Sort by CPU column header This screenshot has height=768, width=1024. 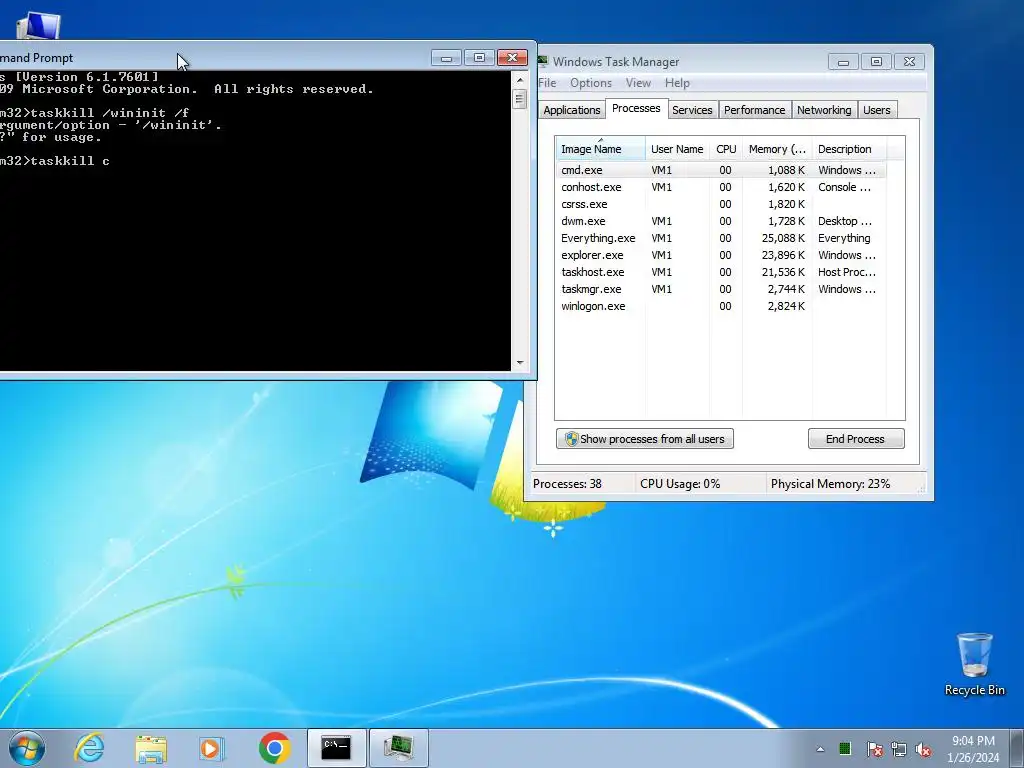pyautogui.click(x=726, y=149)
